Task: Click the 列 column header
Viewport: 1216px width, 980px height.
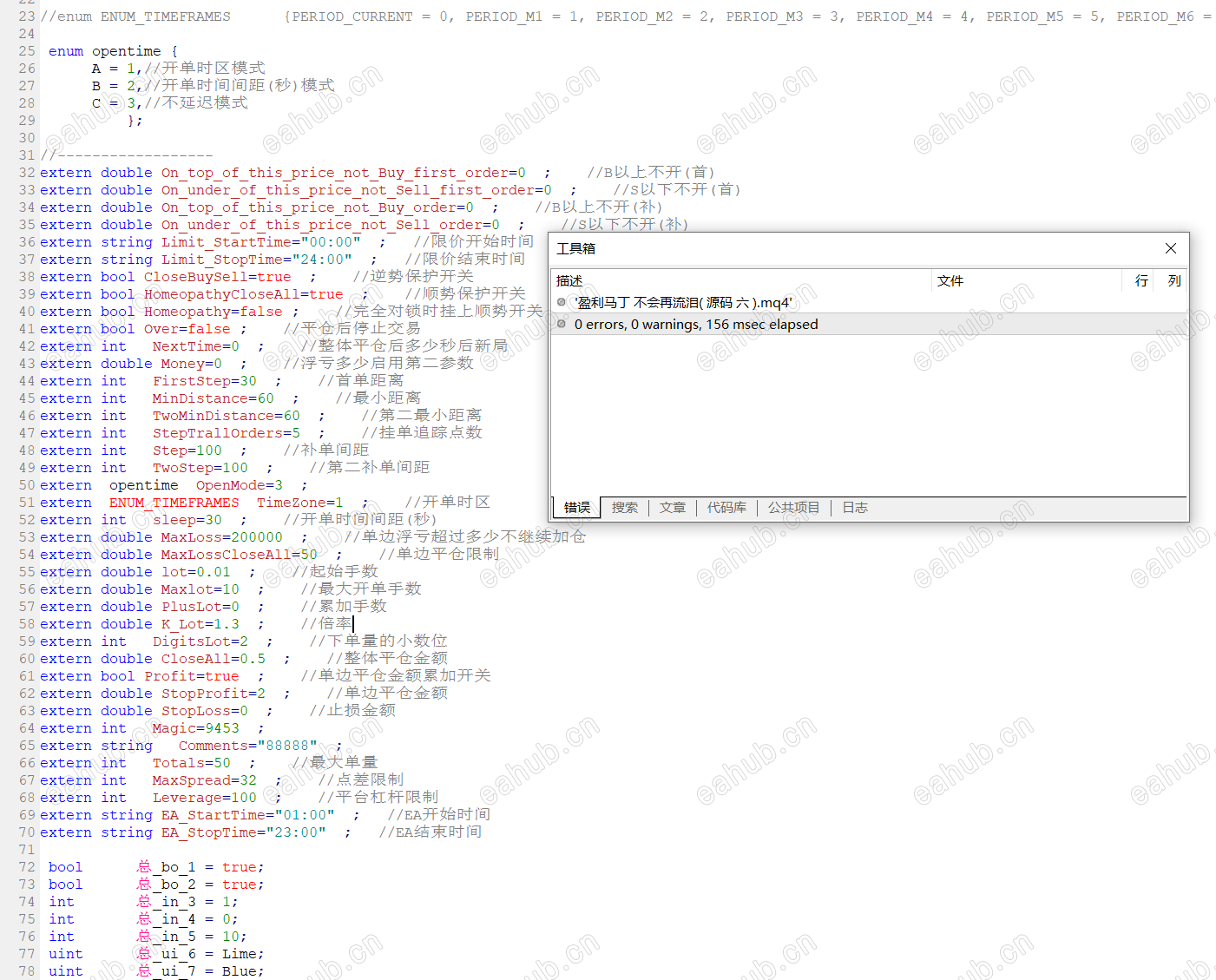Action: click(1173, 280)
